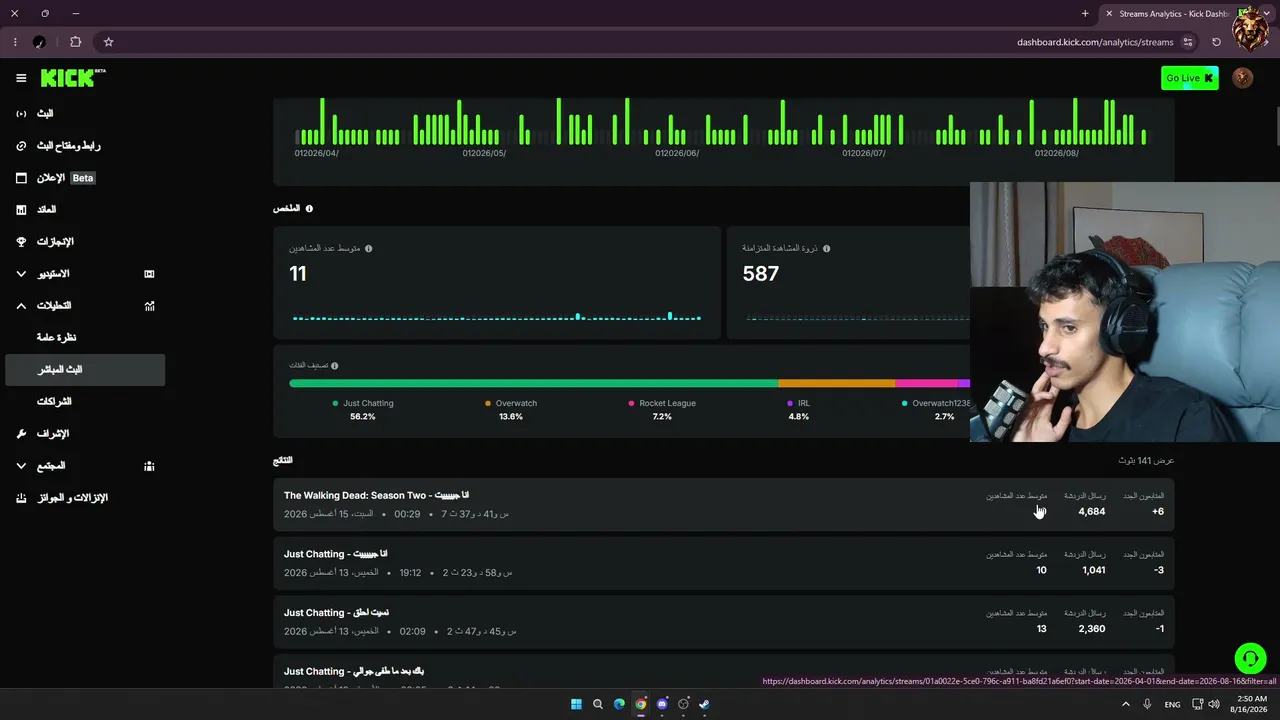Close the Streams Analytics tab

pos(1108,13)
